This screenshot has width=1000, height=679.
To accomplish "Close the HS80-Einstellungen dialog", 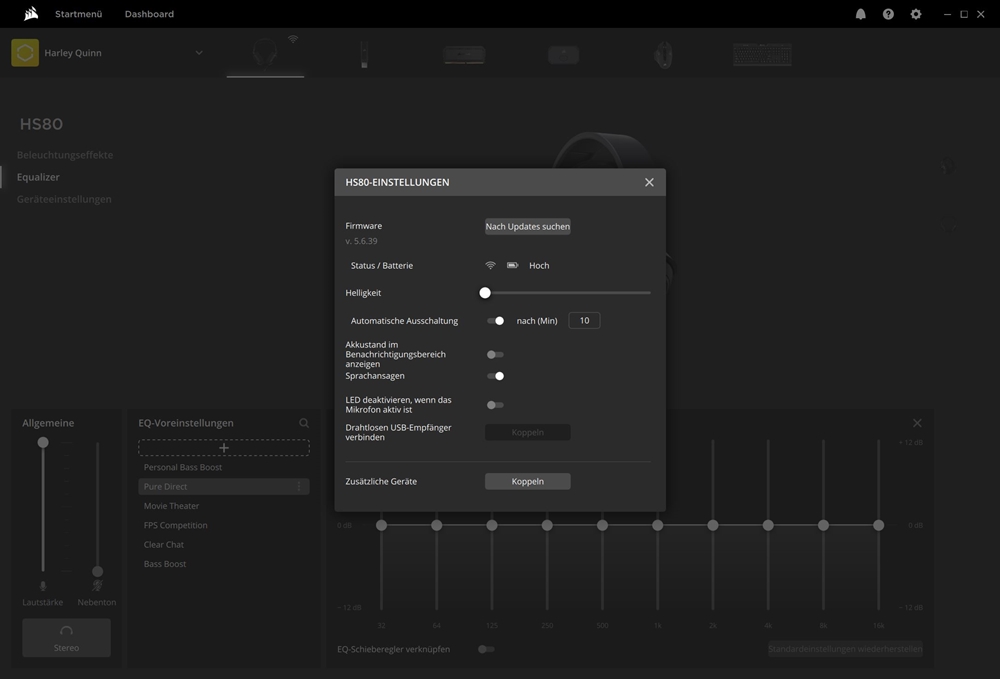I will 649,182.
